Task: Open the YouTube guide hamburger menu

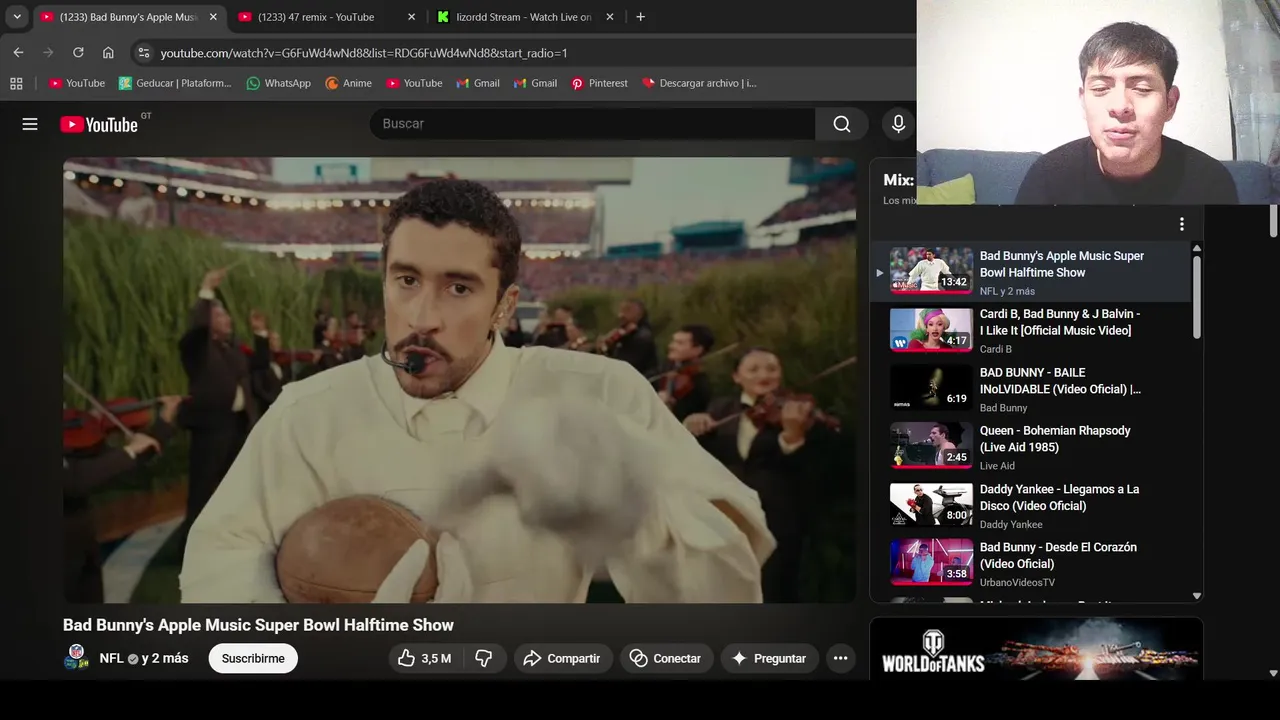Action: pyautogui.click(x=30, y=124)
